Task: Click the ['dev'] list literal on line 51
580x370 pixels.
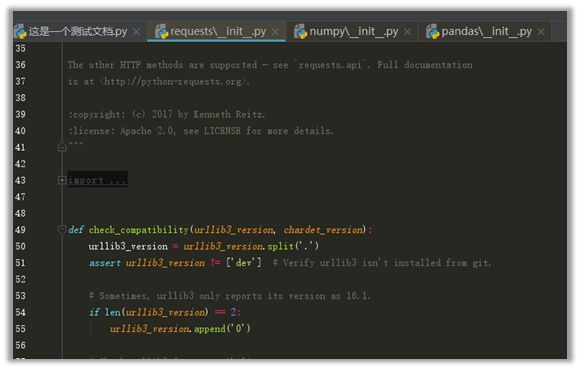Action: click(244, 263)
